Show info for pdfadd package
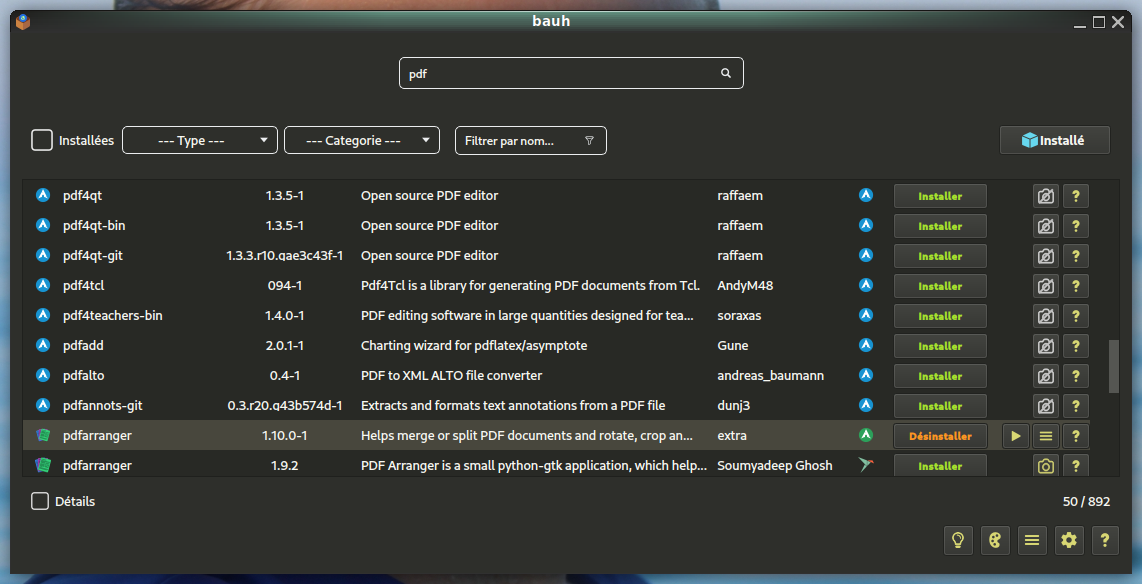 tap(1076, 345)
